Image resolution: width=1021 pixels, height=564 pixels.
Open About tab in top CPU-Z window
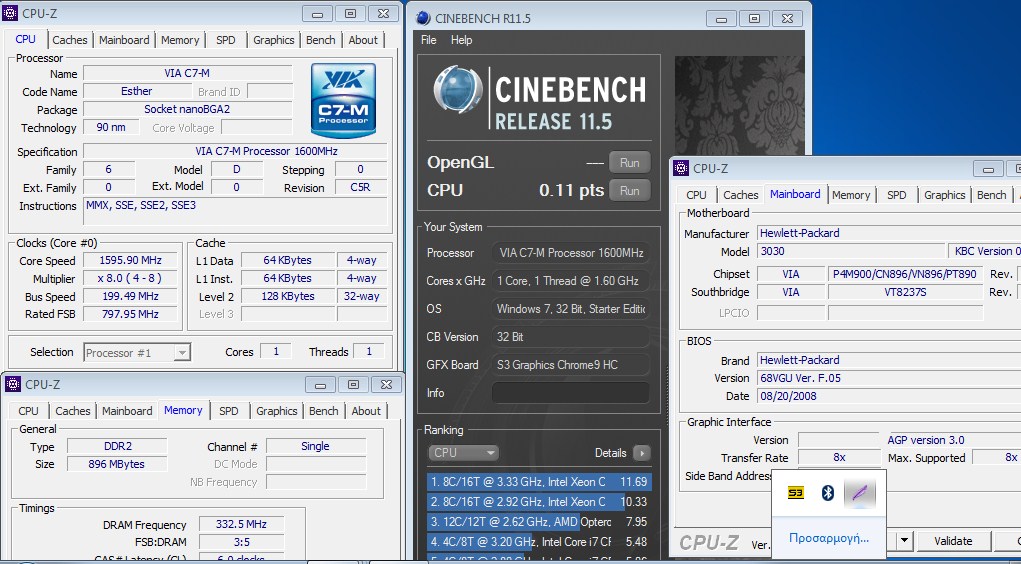363,40
